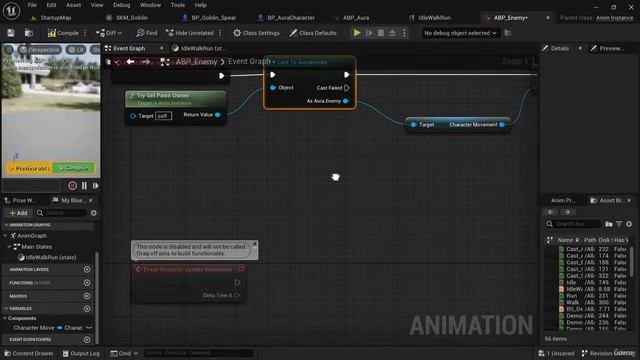
Task: Click ABP_Enemy in graph breadcrumb
Action: point(196,62)
